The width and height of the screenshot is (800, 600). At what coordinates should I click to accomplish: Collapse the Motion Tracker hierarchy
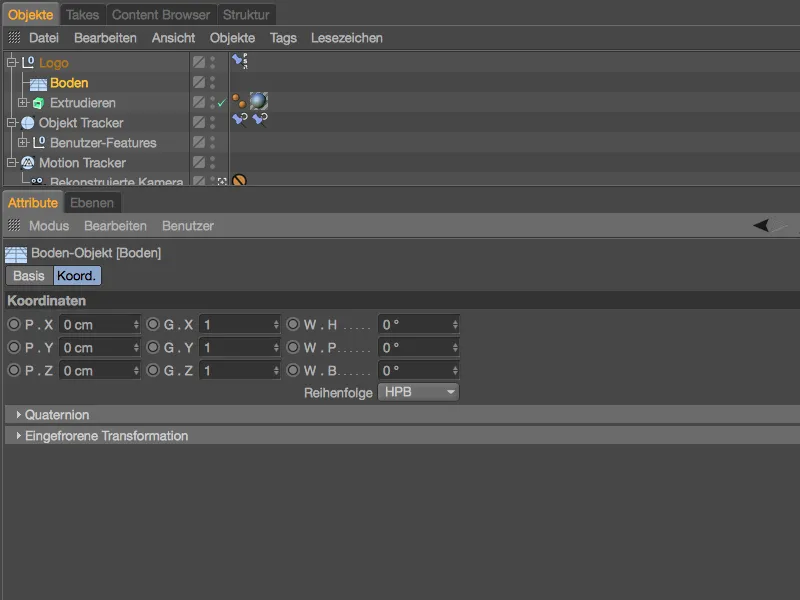12,163
